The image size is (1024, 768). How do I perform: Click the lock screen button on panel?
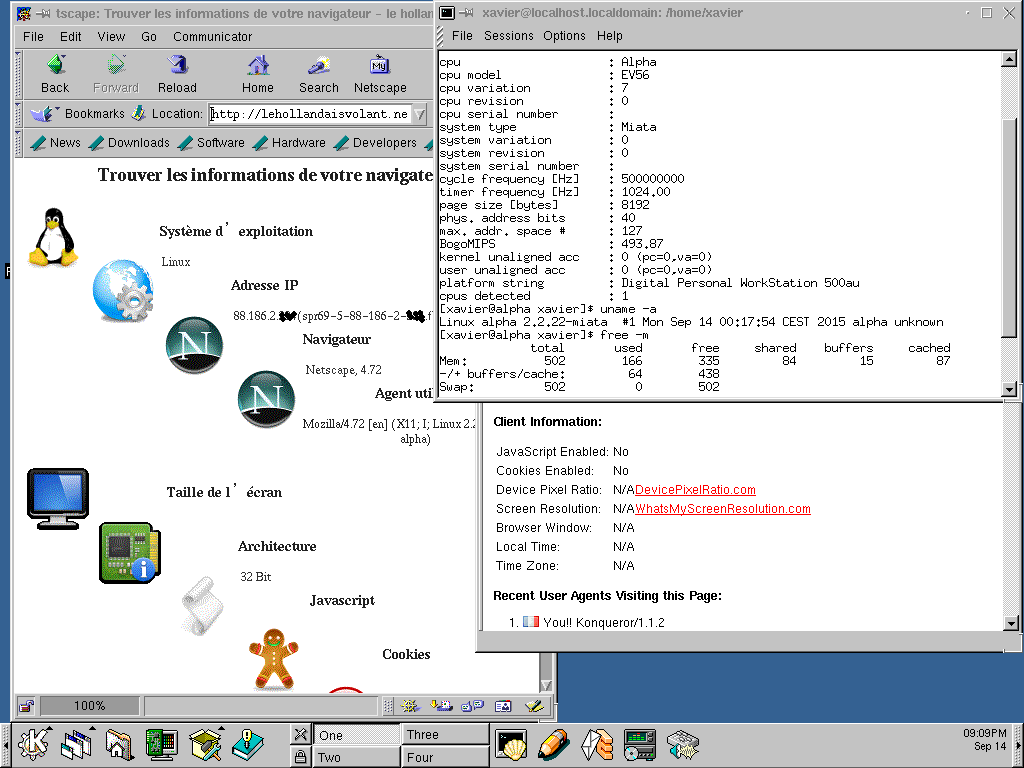pos(300,756)
